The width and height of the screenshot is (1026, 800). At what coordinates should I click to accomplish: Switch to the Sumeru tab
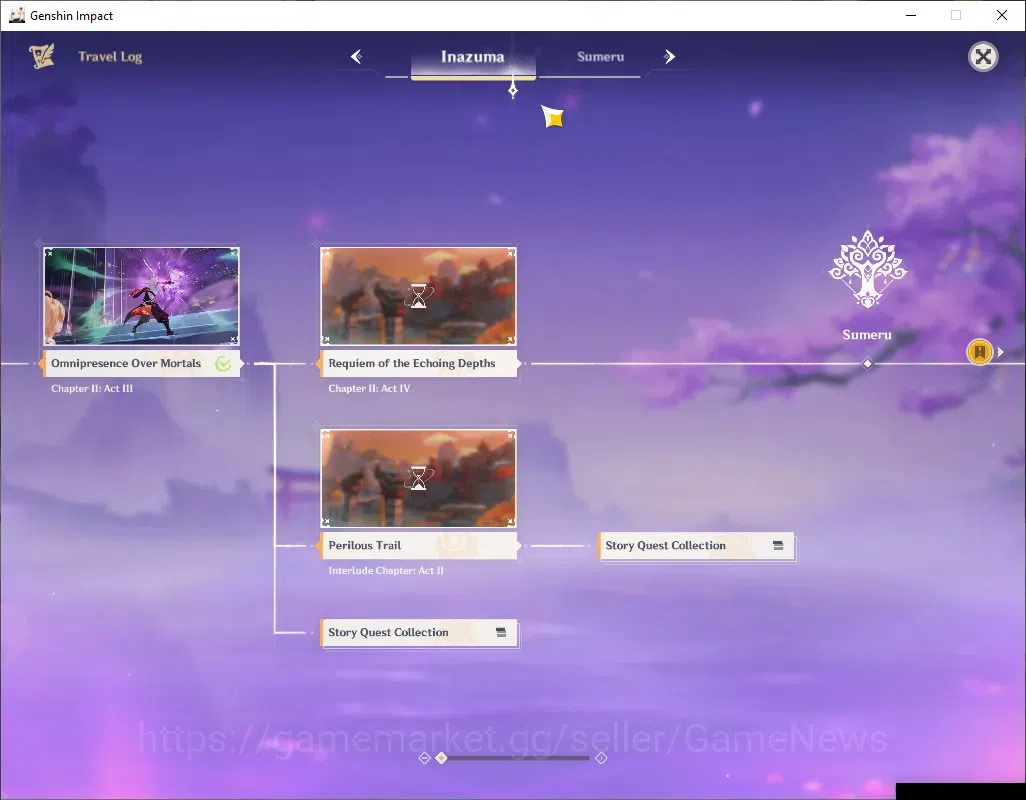pos(600,57)
